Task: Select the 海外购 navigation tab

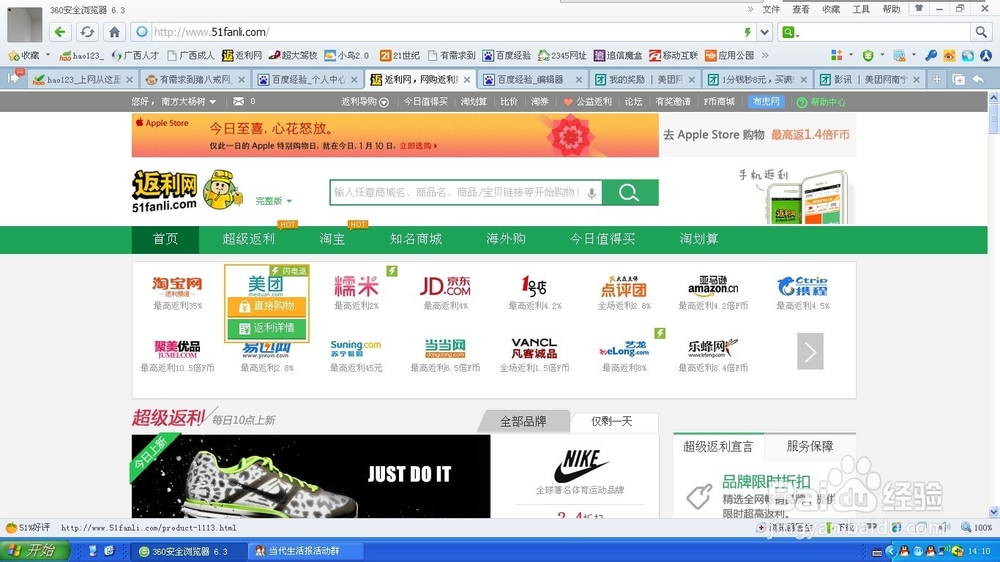Action: 506,239
